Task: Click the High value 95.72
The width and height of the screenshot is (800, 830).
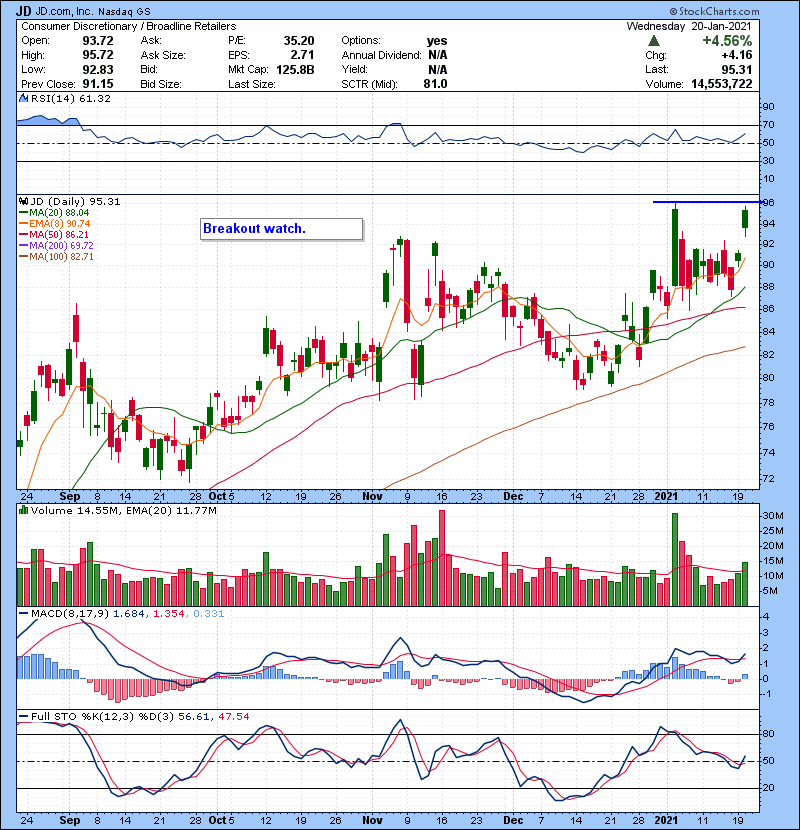Action: [x=97, y=55]
